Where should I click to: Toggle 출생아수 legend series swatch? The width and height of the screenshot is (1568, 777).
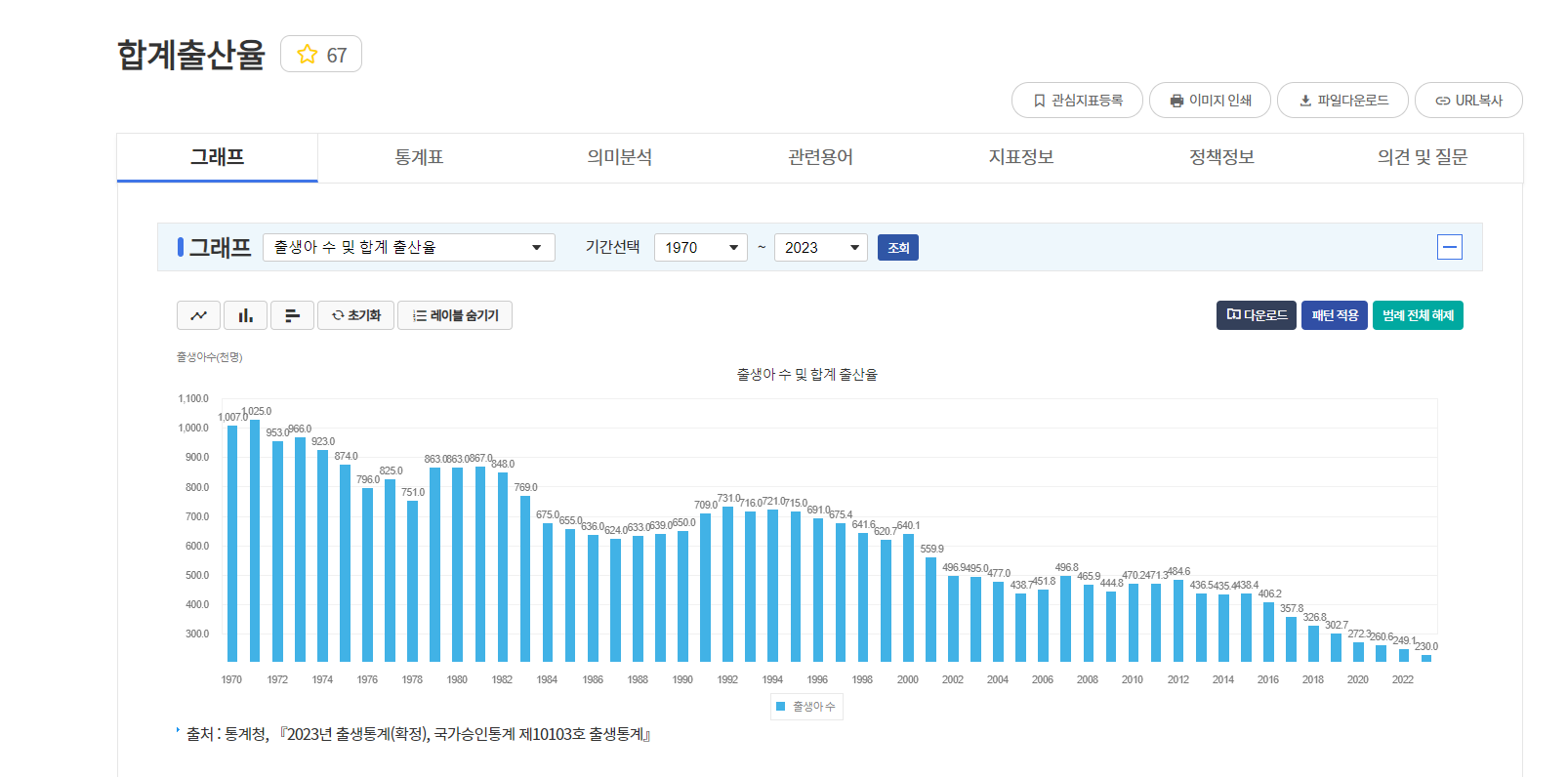[781, 706]
